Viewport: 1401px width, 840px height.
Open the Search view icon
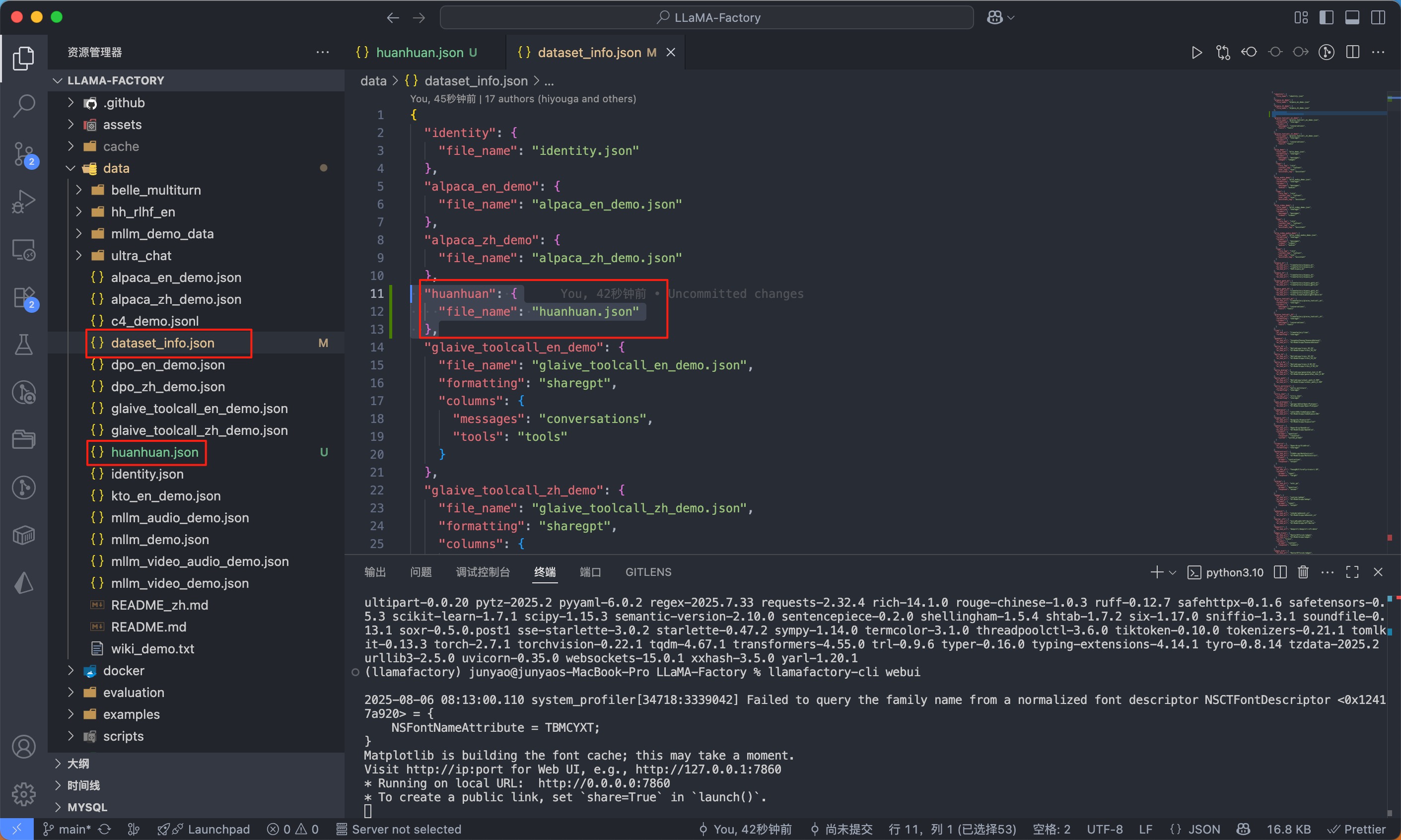point(23,106)
